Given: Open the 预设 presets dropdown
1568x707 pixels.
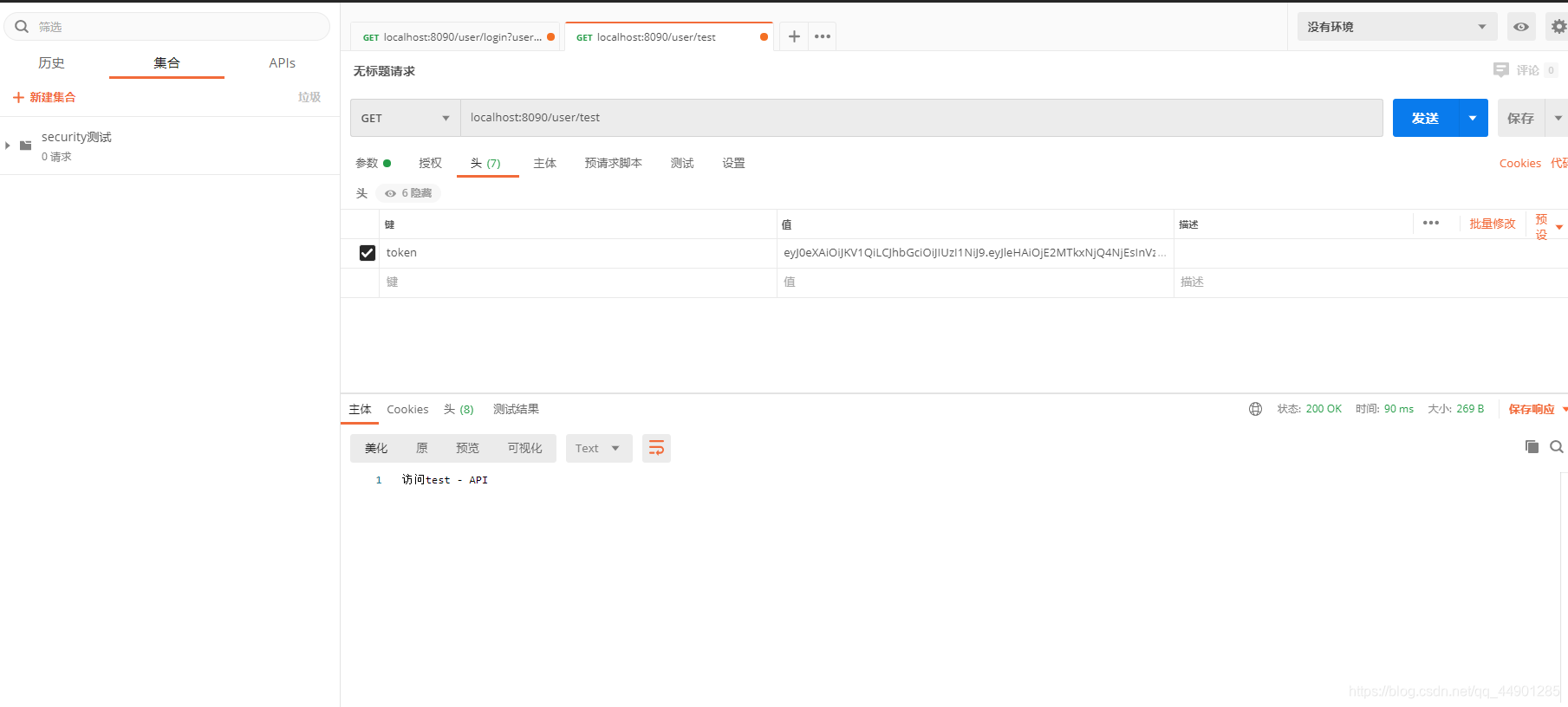Looking at the screenshot, I should (x=1548, y=226).
